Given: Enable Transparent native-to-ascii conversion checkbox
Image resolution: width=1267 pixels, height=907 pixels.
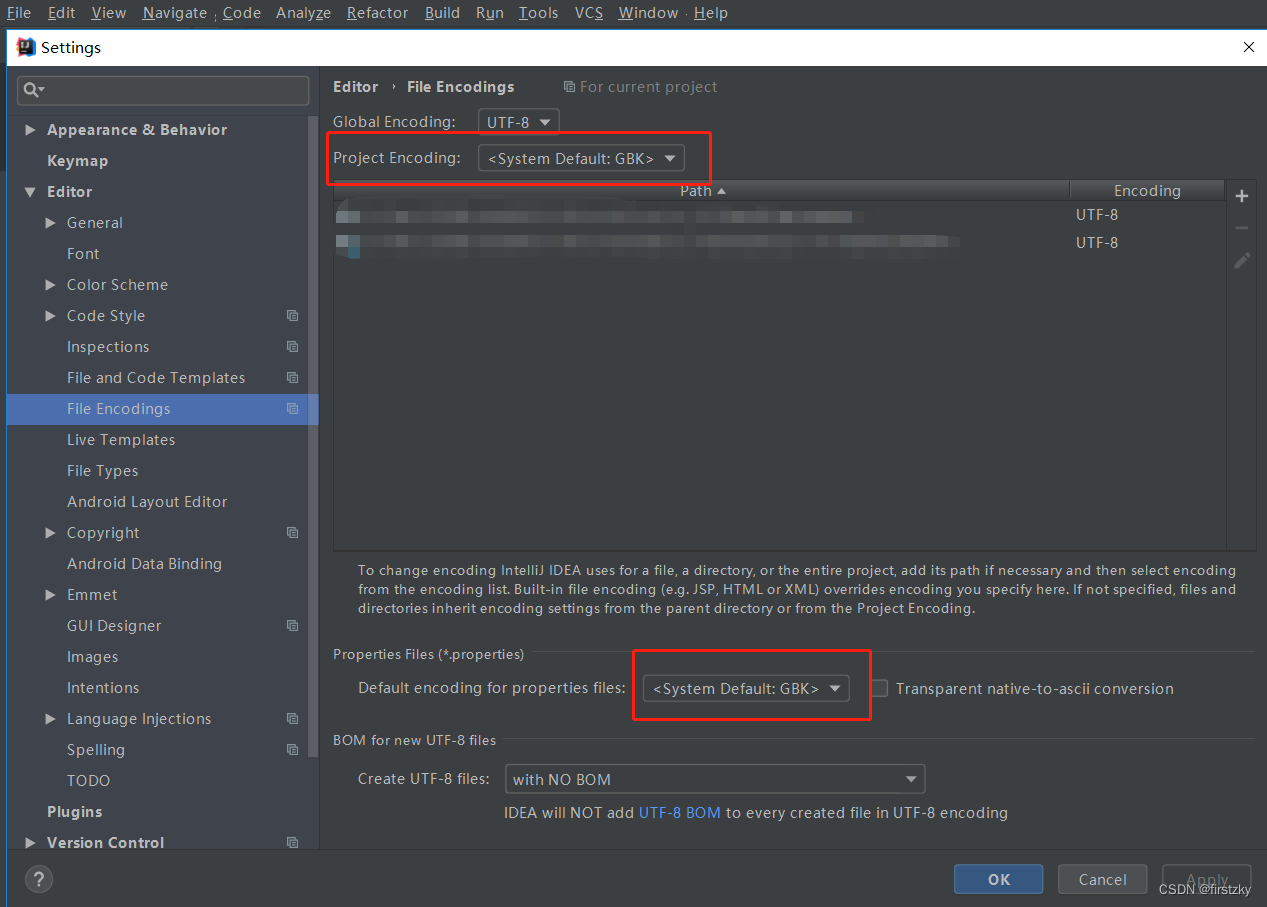Looking at the screenshot, I should (879, 688).
